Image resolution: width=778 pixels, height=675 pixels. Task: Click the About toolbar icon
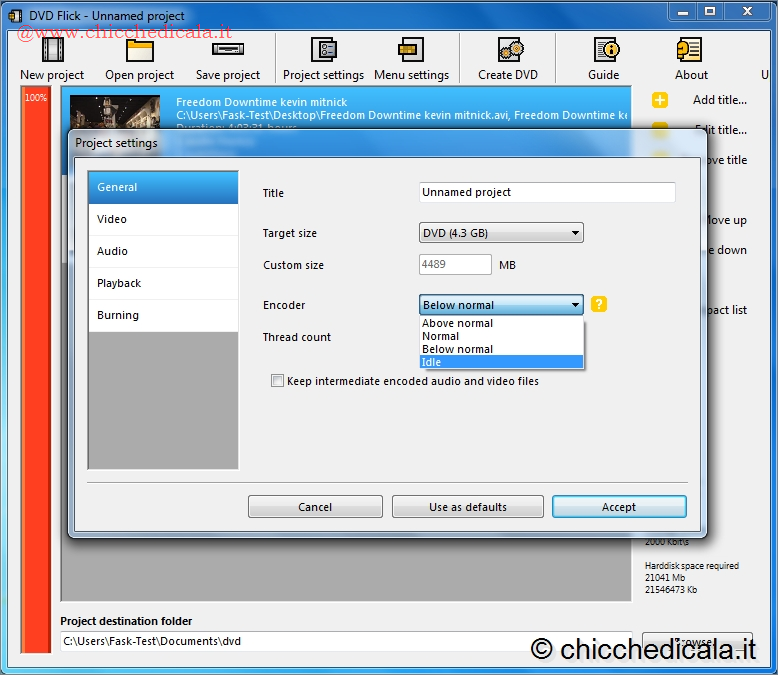690,52
